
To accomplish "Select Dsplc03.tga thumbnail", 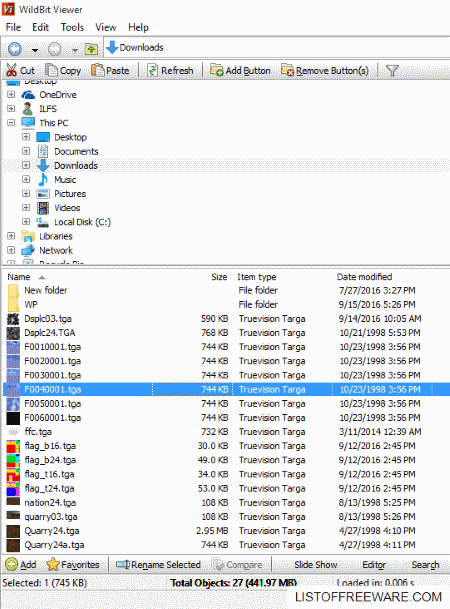I will tap(13, 319).
